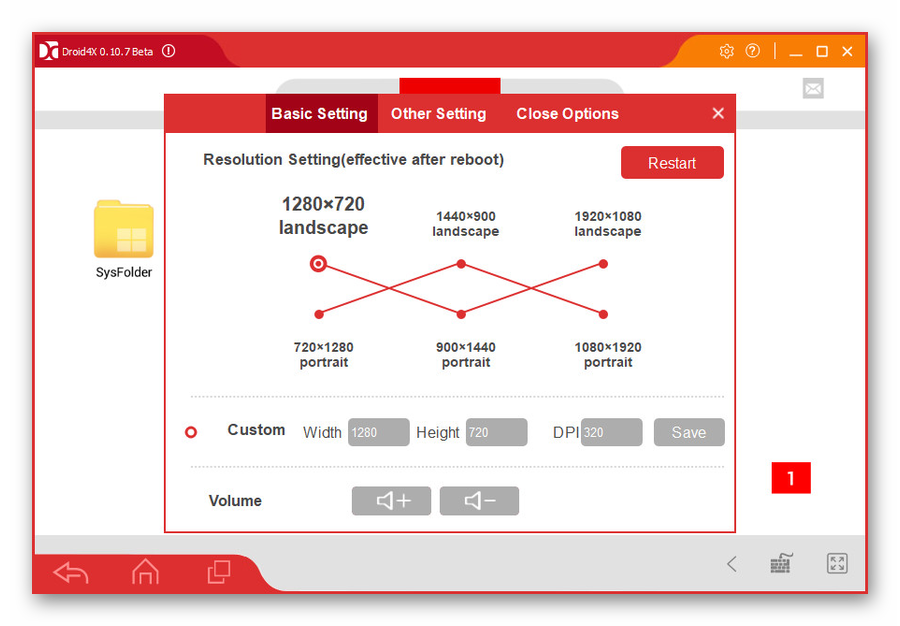The width and height of the screenshot is (900, 626).
Task: Click the Restart button
Action: pyautogui.click(x=672, y=163)
